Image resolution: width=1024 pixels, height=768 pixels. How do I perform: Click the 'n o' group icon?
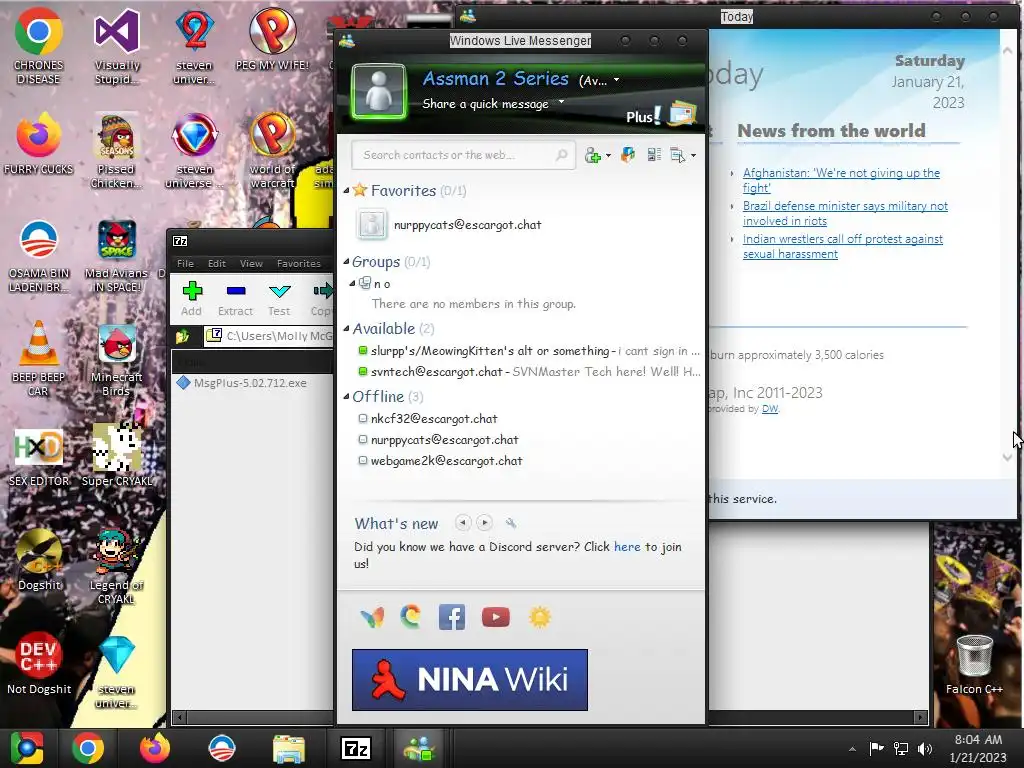[365, 283]
